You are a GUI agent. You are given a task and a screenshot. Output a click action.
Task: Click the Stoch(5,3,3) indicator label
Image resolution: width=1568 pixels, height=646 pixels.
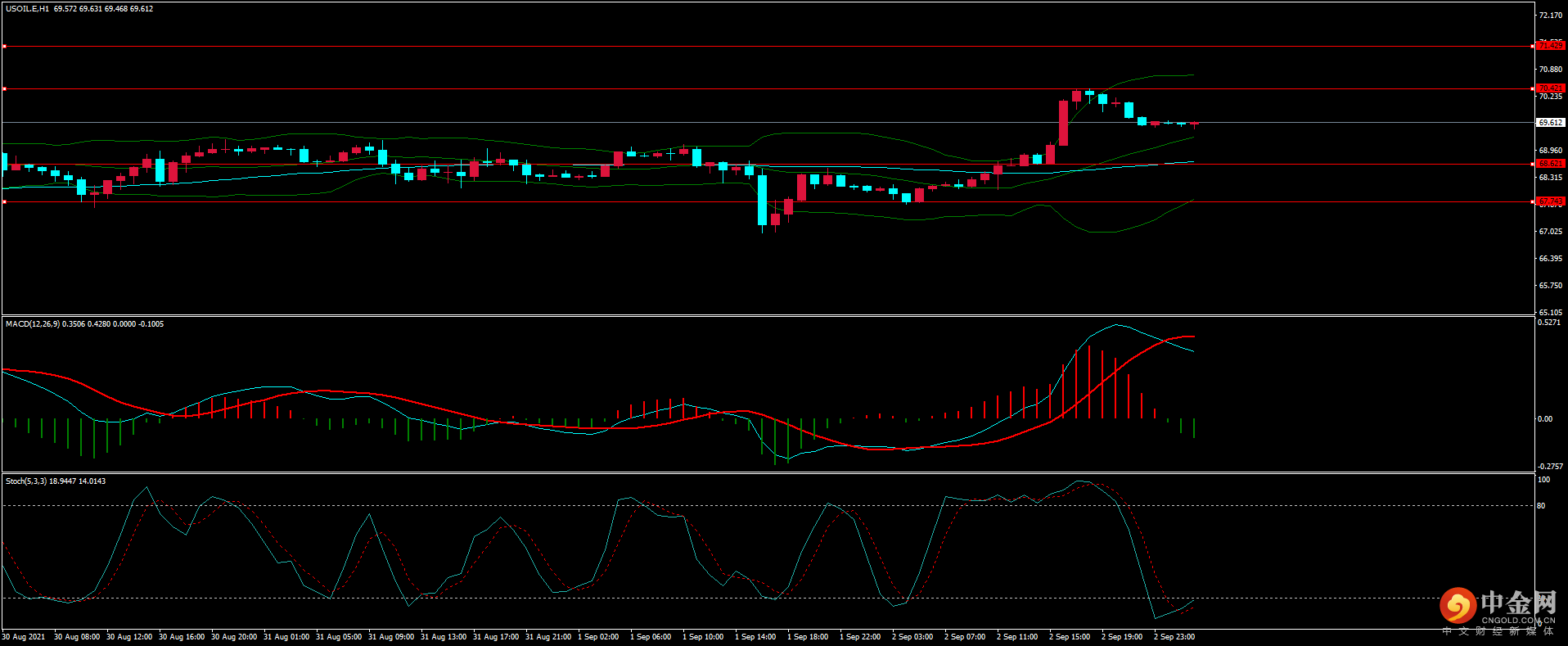click(x=26, y=481)
